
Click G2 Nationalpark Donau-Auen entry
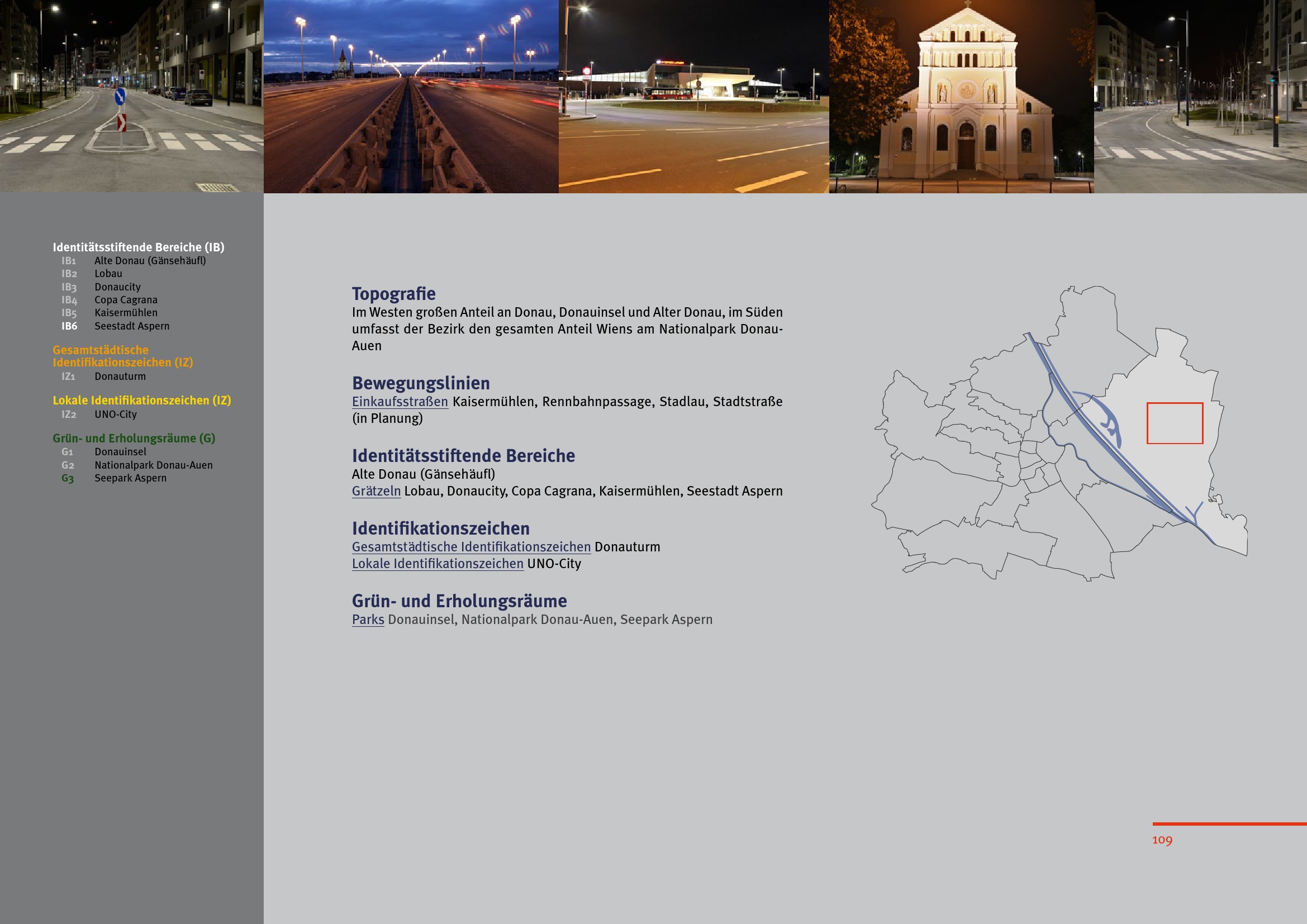(x=153, y=465)
